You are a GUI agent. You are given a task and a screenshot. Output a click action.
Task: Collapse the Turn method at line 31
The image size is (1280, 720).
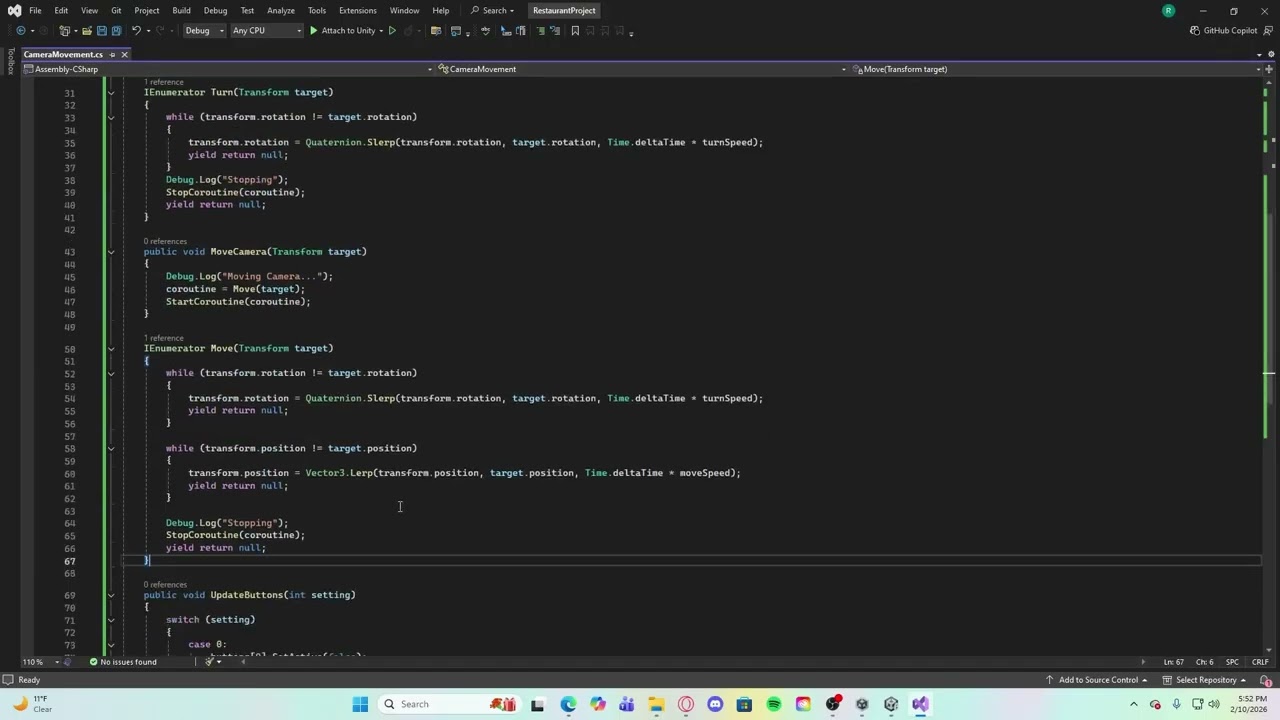111,93
